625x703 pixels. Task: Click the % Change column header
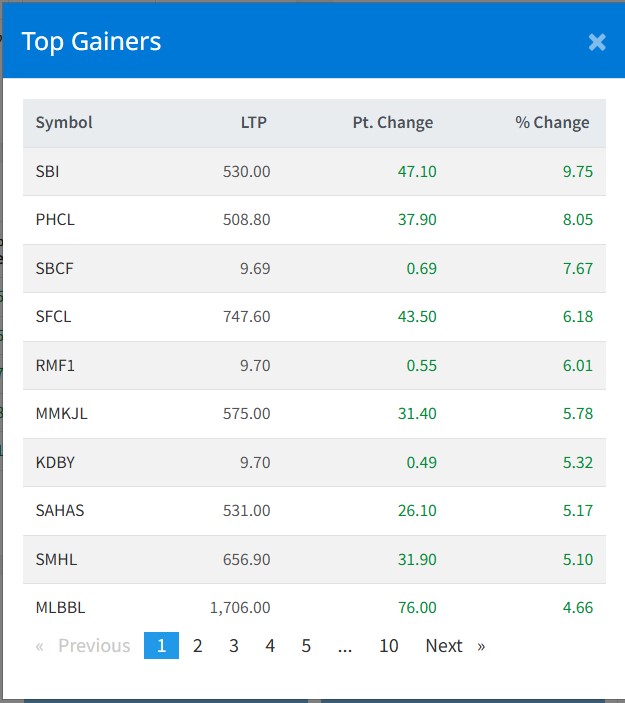pos(552,123)
